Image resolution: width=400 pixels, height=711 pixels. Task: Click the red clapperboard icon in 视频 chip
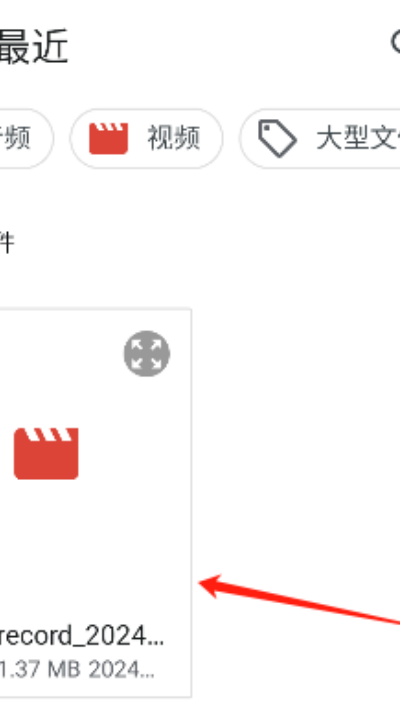pos(108,139)
